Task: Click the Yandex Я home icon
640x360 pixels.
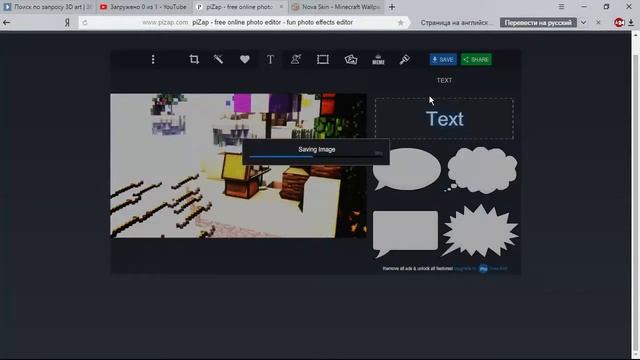Action: pos(67,23)
